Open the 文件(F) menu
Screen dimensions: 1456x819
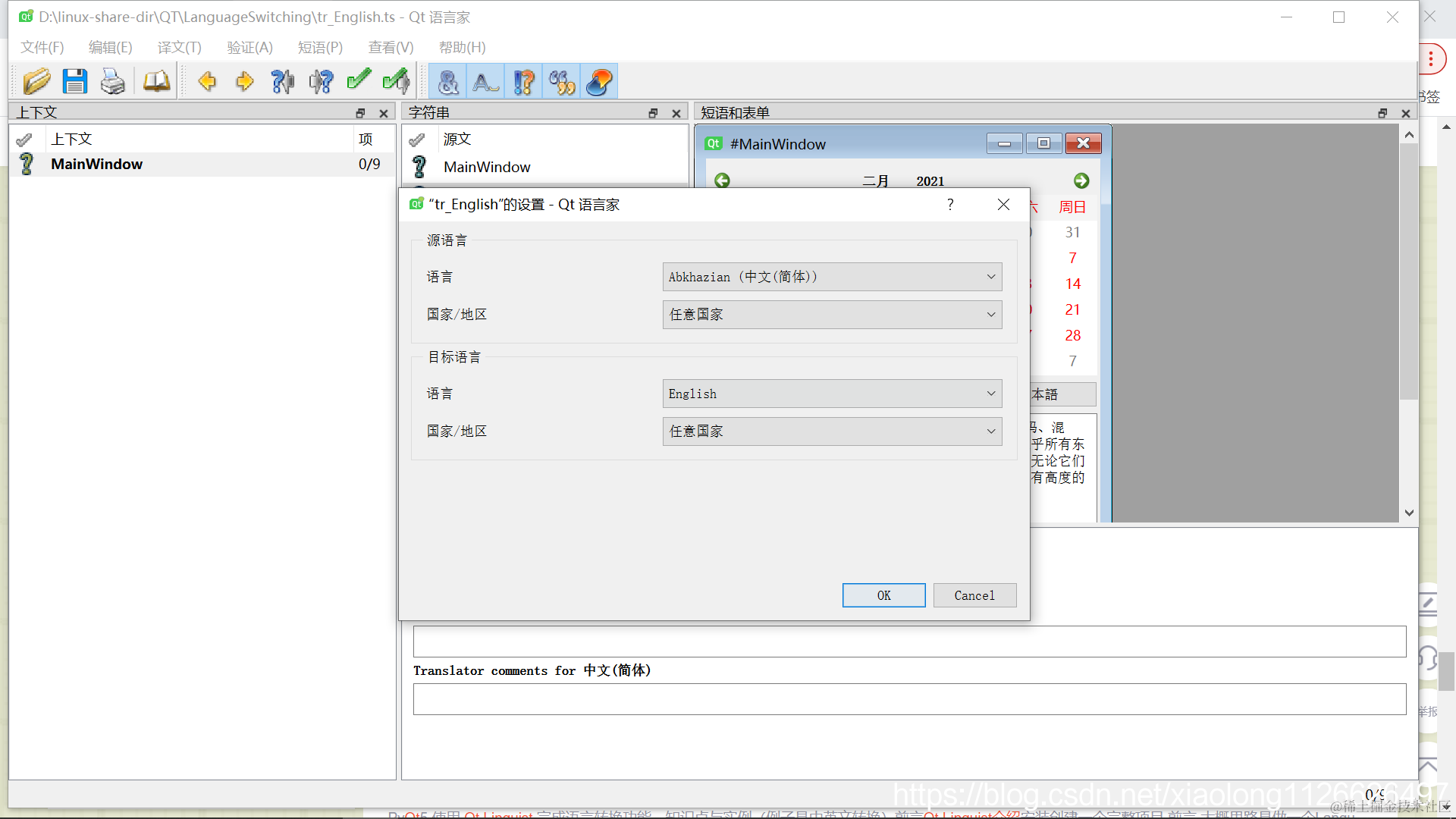(42, 47)
